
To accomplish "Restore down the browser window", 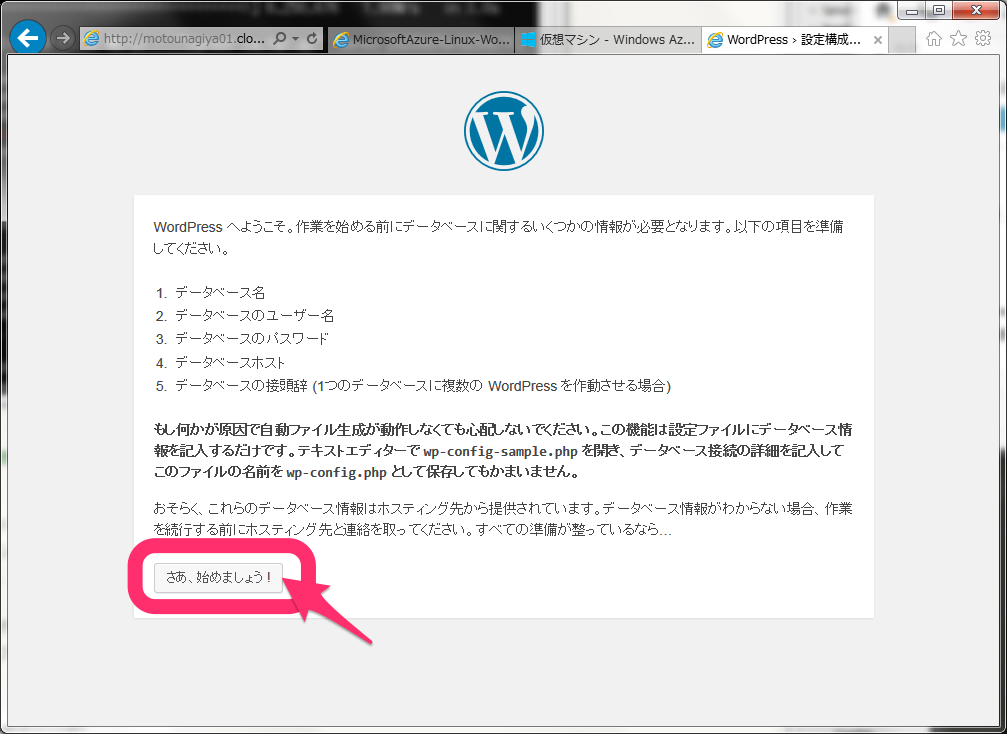I will 939,10.
